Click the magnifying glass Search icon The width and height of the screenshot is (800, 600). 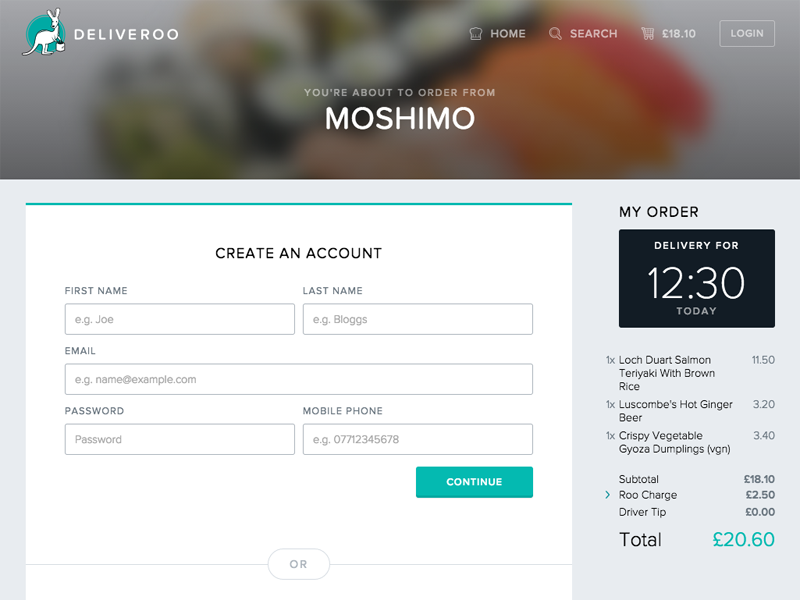tap(556, 34)
